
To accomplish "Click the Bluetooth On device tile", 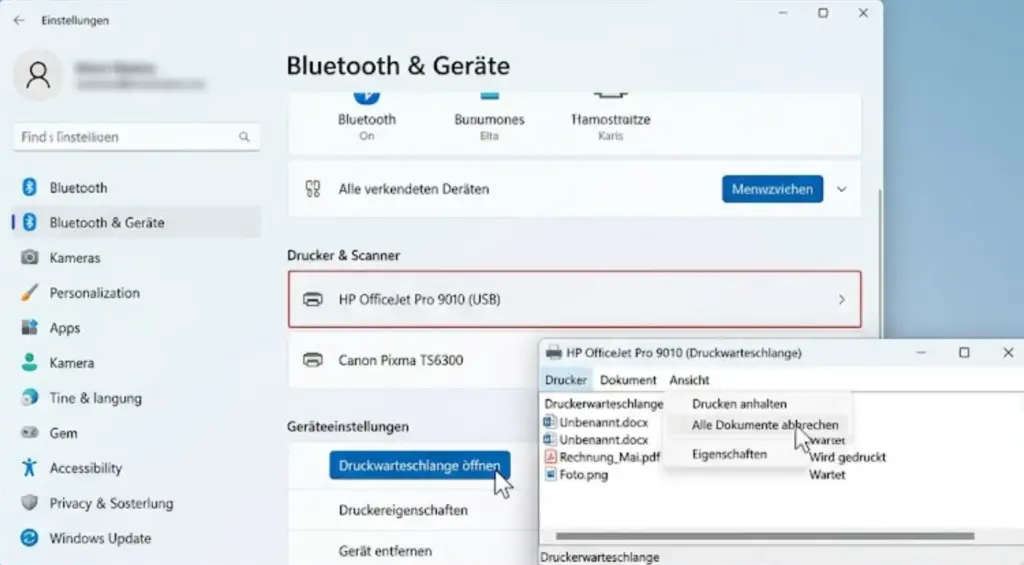I will [x=366, y=118].
